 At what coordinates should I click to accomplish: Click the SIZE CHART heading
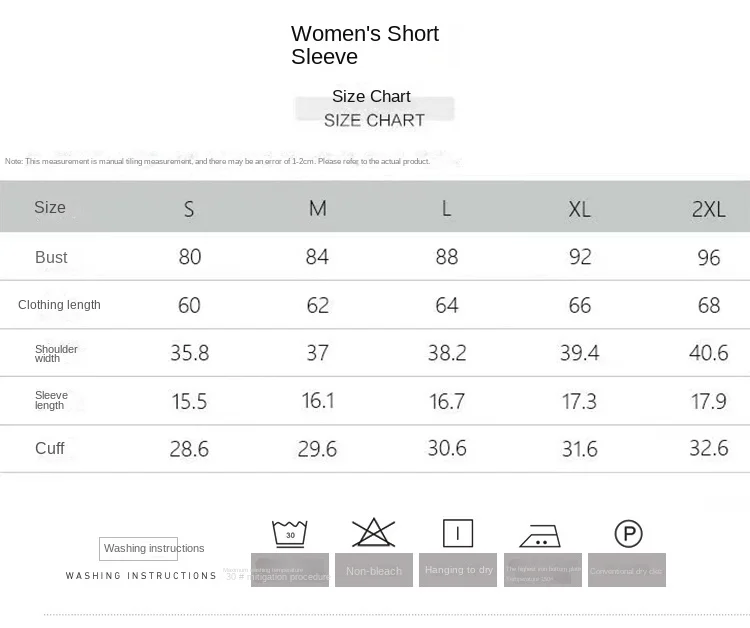pyautogui.click(x=374, y=120)
